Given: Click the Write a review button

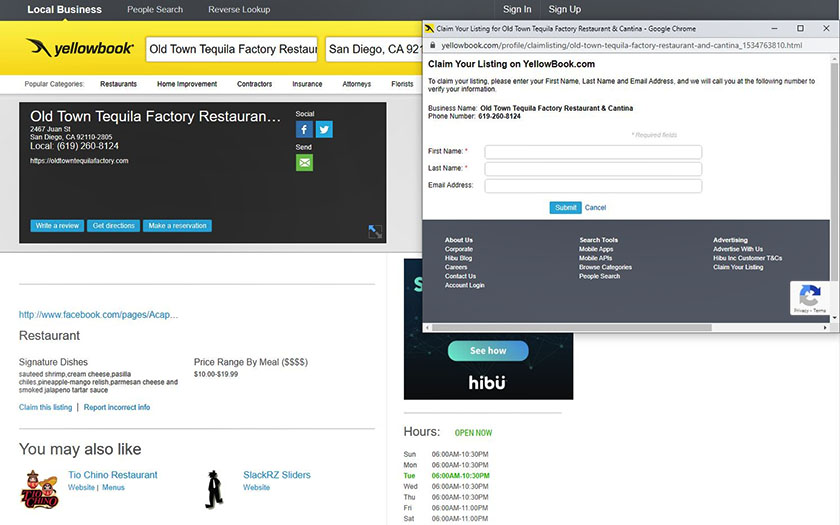Looking at the screenshot, I should click(57, 226).
